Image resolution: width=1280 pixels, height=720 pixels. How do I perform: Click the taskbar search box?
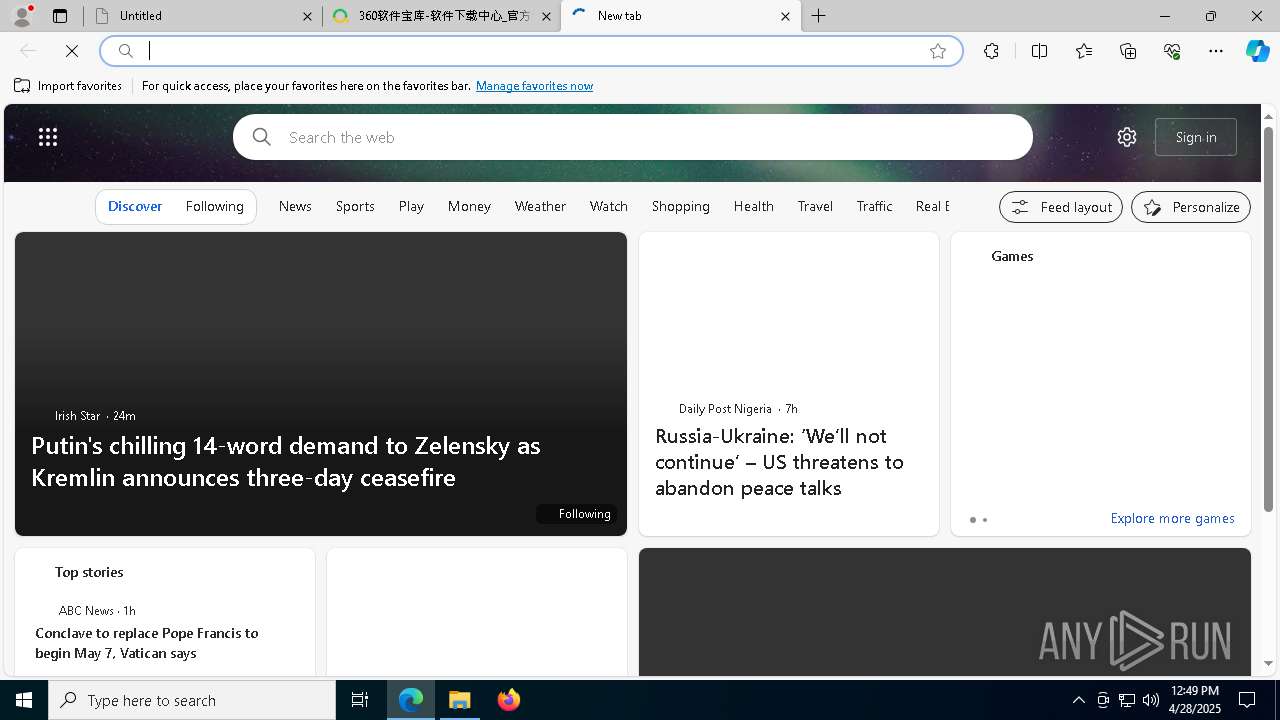click(x=192, y=700)
